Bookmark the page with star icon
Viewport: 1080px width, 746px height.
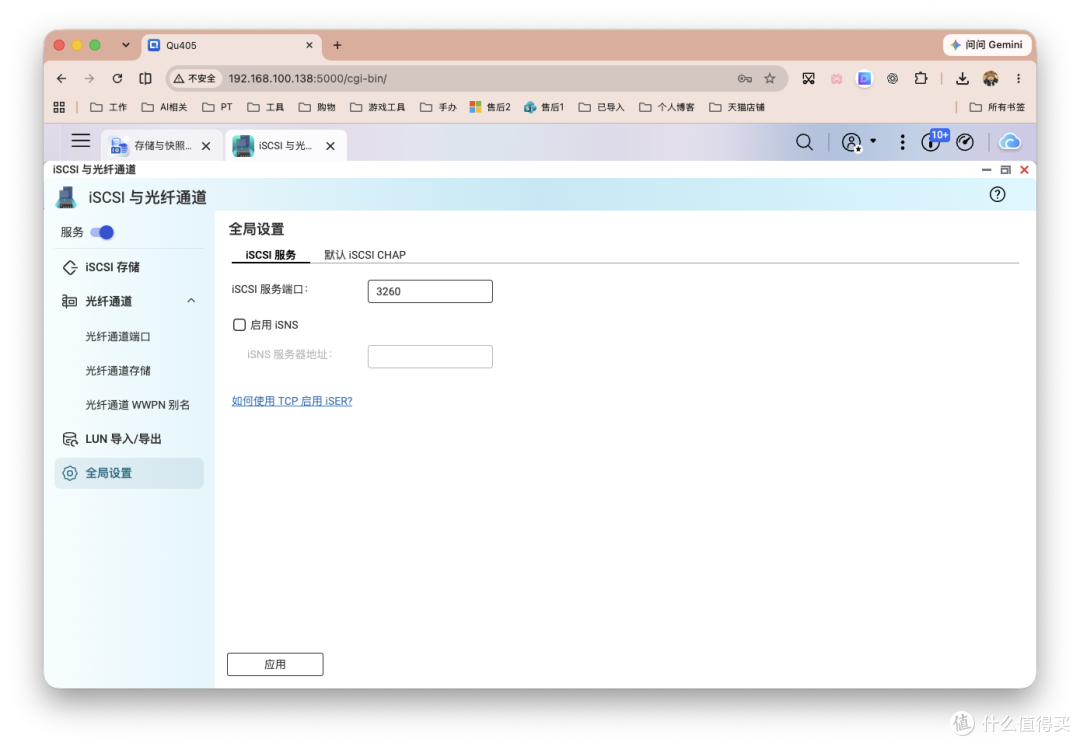pos(770,79)
